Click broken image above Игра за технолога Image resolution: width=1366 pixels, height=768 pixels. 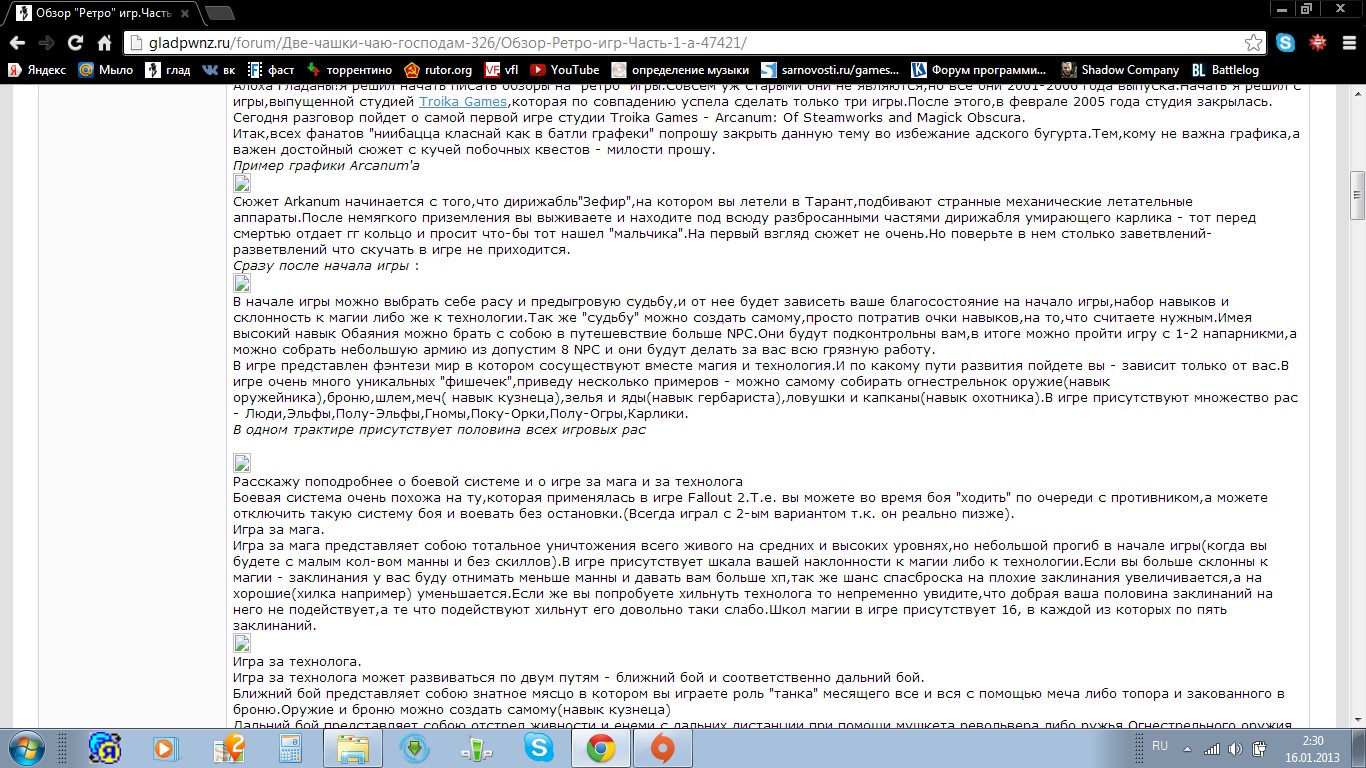pyautogui.click(x=242, y=643)
